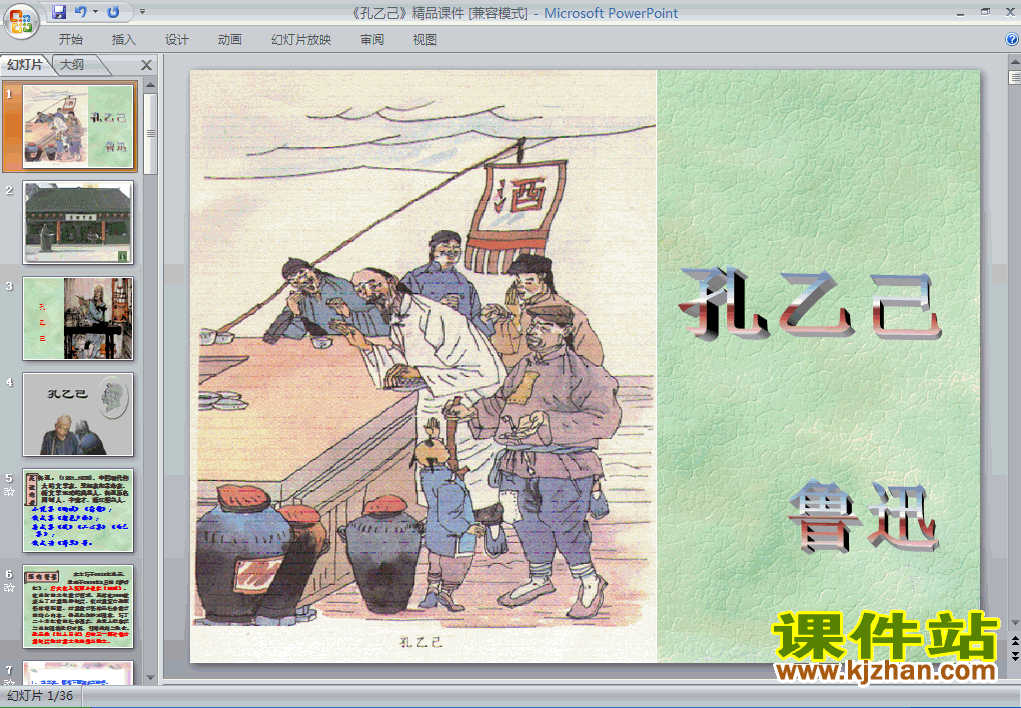Select the 鲁迅 WordArt author text

[863, 517]
